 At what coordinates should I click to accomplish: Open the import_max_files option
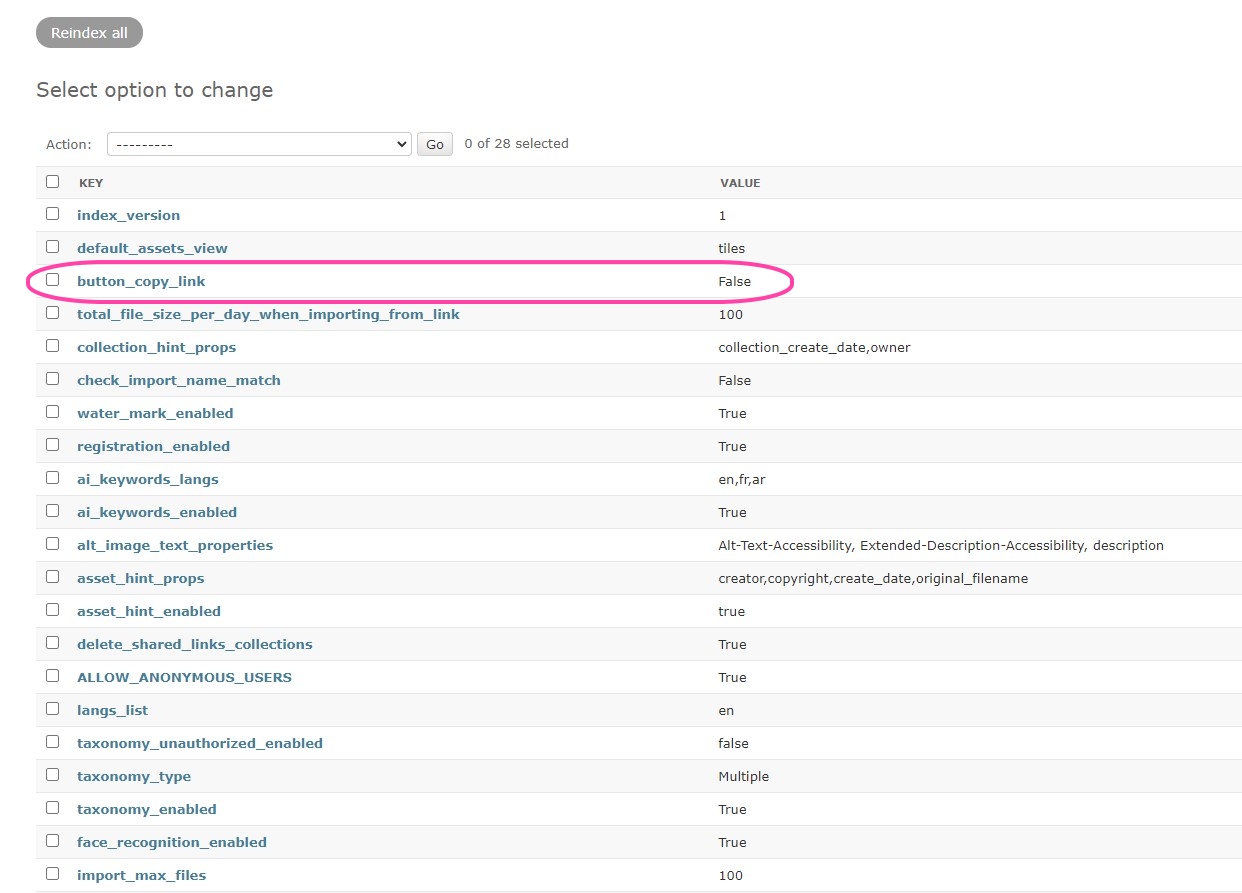(x=141, y=875)
